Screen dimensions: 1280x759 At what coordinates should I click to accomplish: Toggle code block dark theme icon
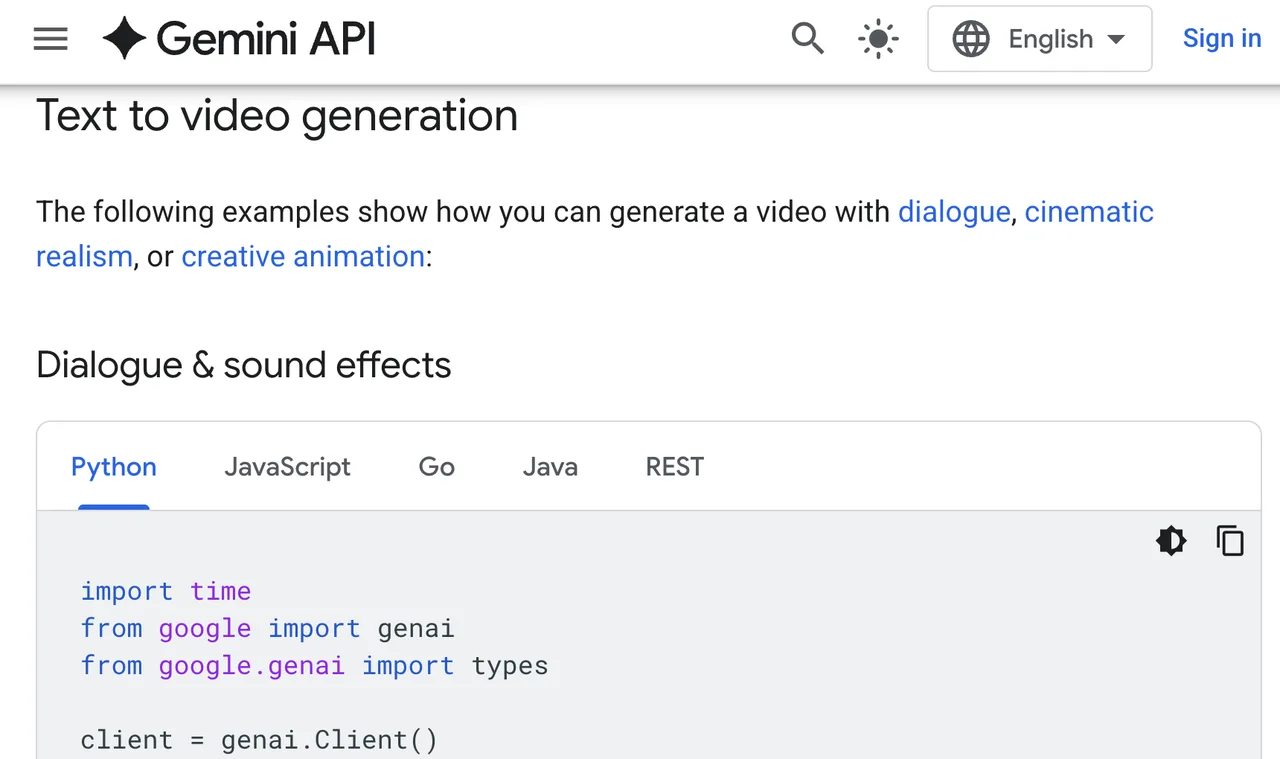point(1171,541)
